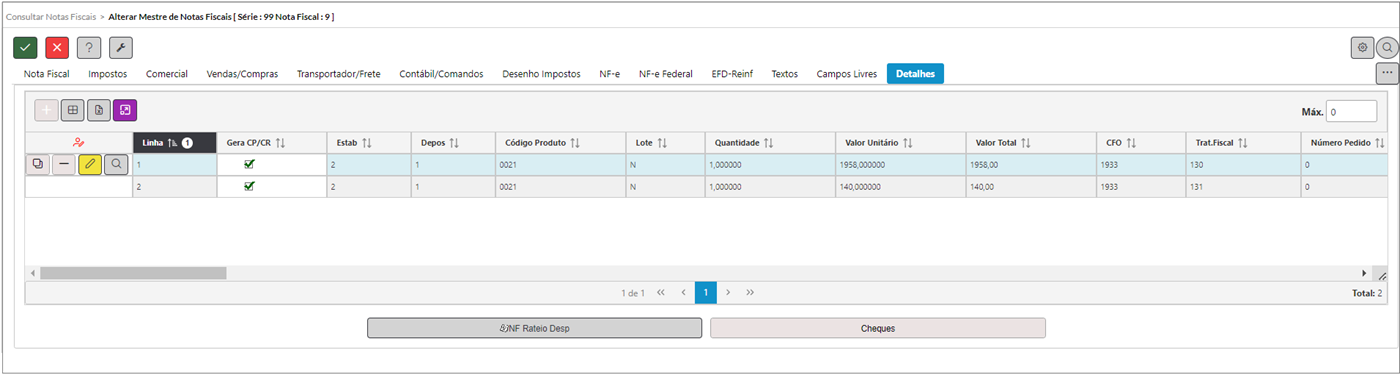Toggle Gera CP/CR checkbox in line 1

[249, 163]
